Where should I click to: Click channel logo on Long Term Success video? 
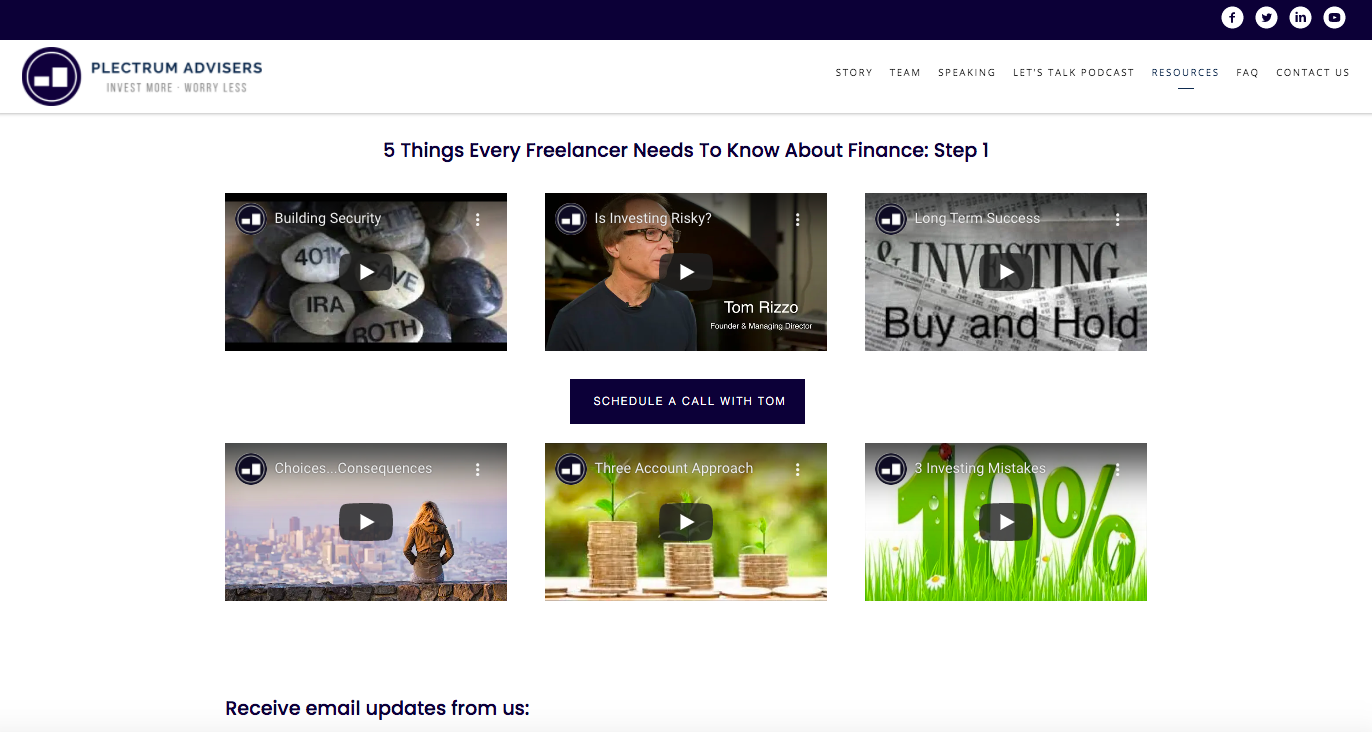pos(890,219)
